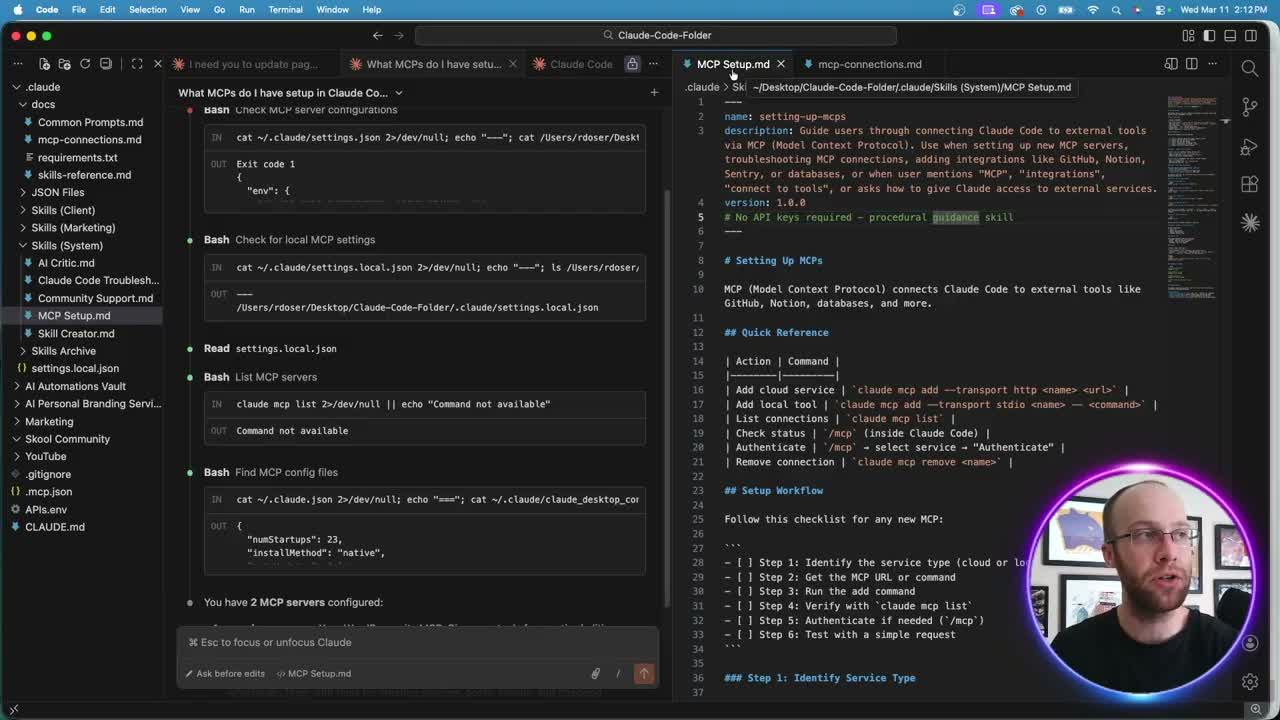Open markdown preview to the side

[1171, 64]
